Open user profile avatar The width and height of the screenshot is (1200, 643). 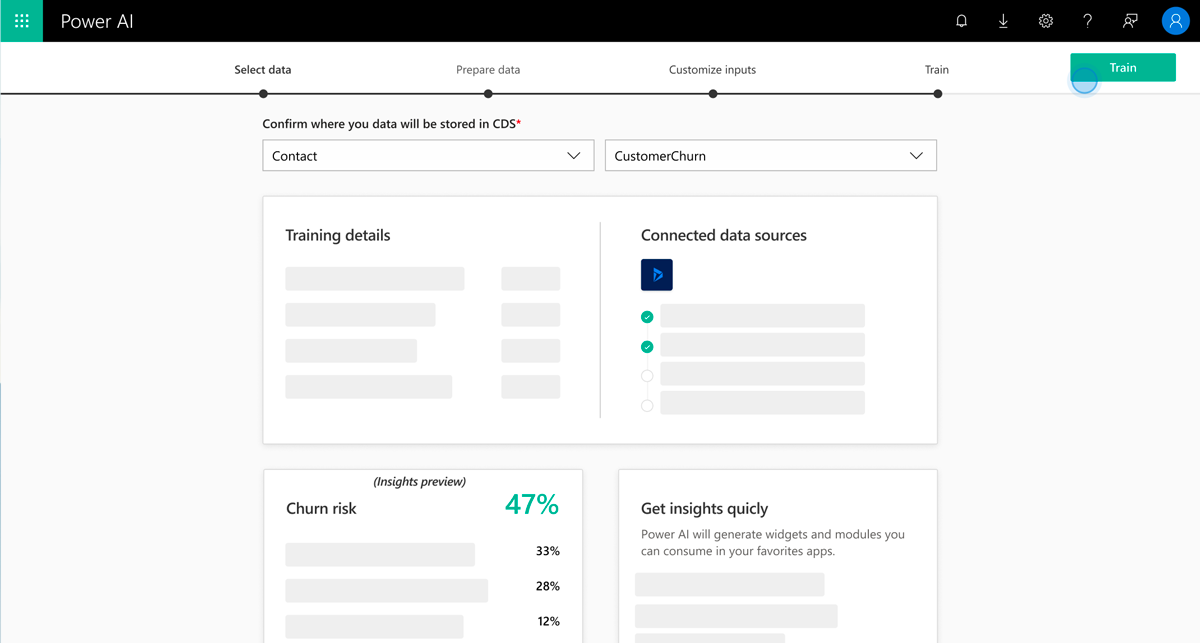[x=1175, y=21]
